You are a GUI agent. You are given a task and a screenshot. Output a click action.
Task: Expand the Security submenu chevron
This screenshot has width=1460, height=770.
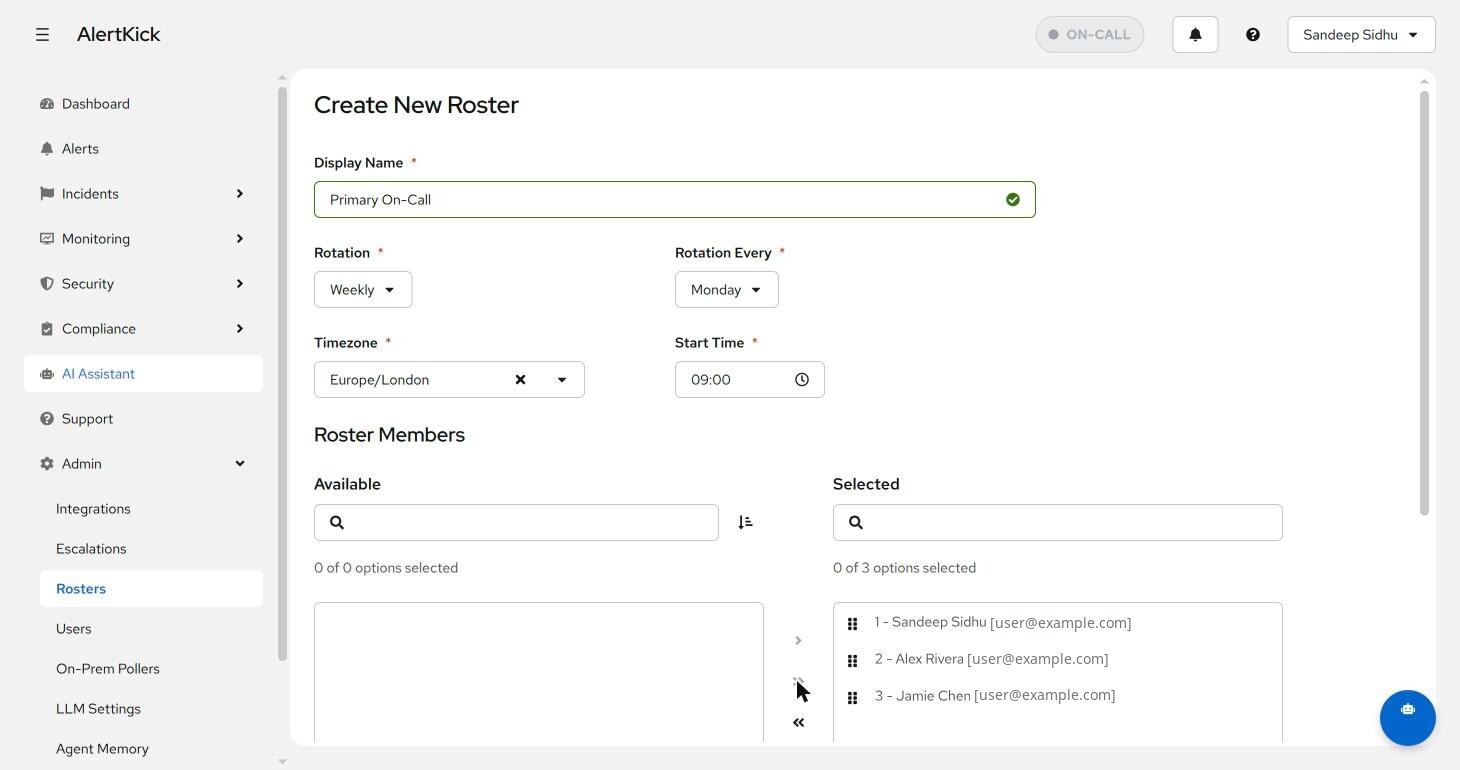pyautogui.click(x=239, y=284)
